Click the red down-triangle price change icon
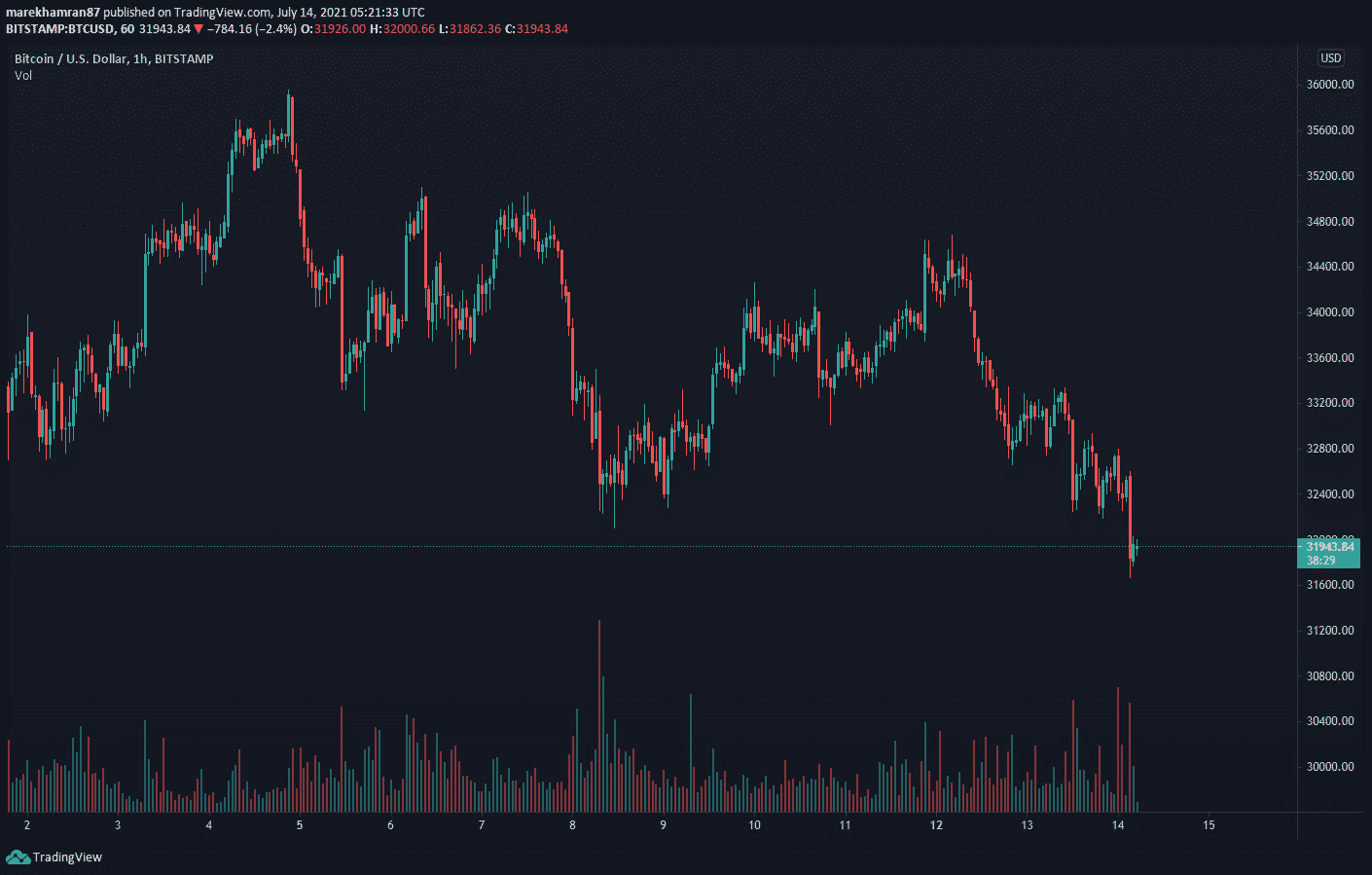Viewport: 1372px width, 875px height. 199,29
